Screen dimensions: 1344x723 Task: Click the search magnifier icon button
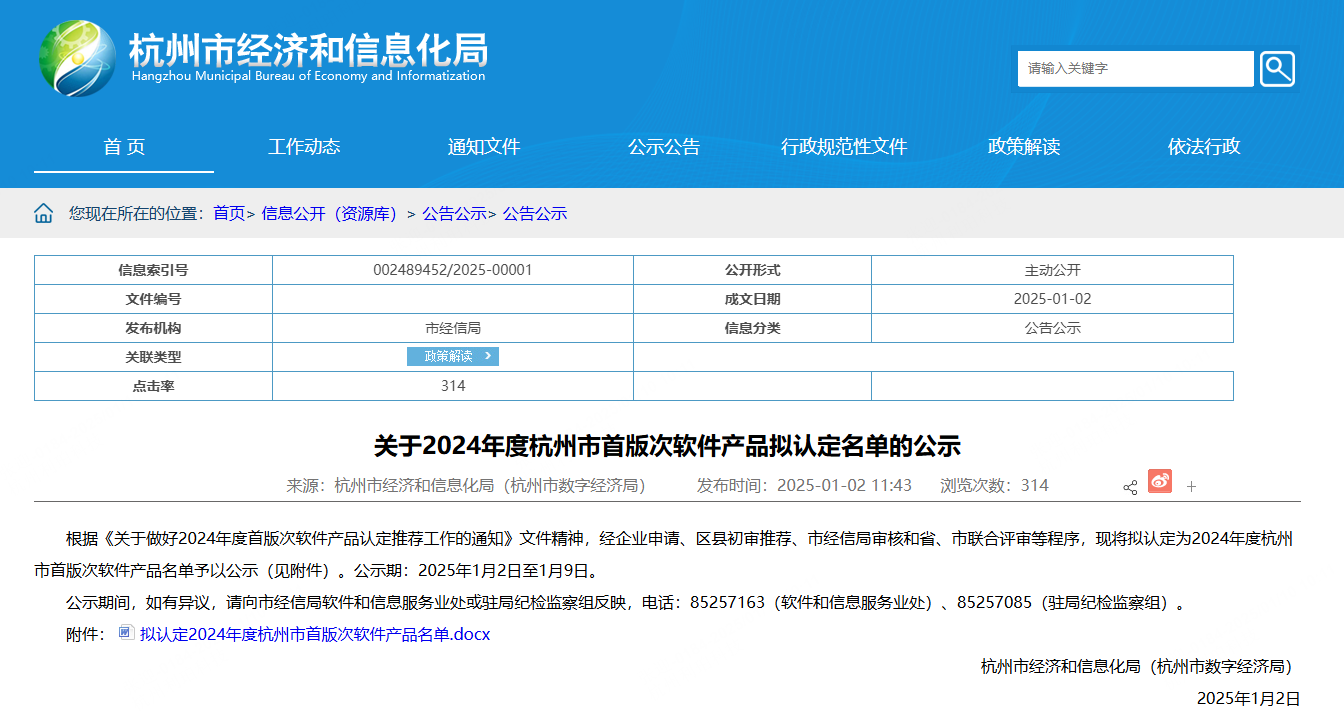pyautogui.click(x=1277, y=69)
